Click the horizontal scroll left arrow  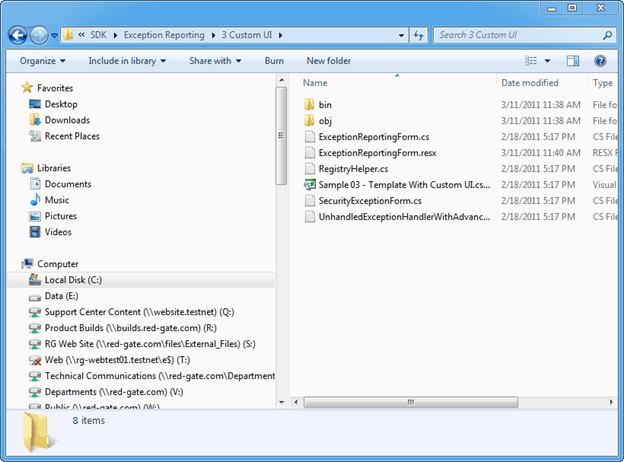[x=296, y=402]
